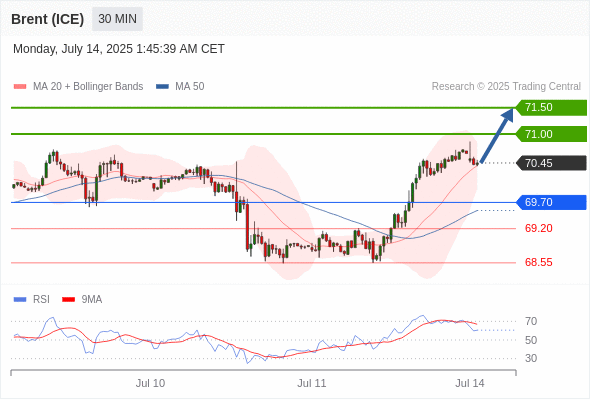Click the Research © 2025 Trading Central link
Image resolution: width=590 pixels, height=400 pixels.
tap(506, 87)
